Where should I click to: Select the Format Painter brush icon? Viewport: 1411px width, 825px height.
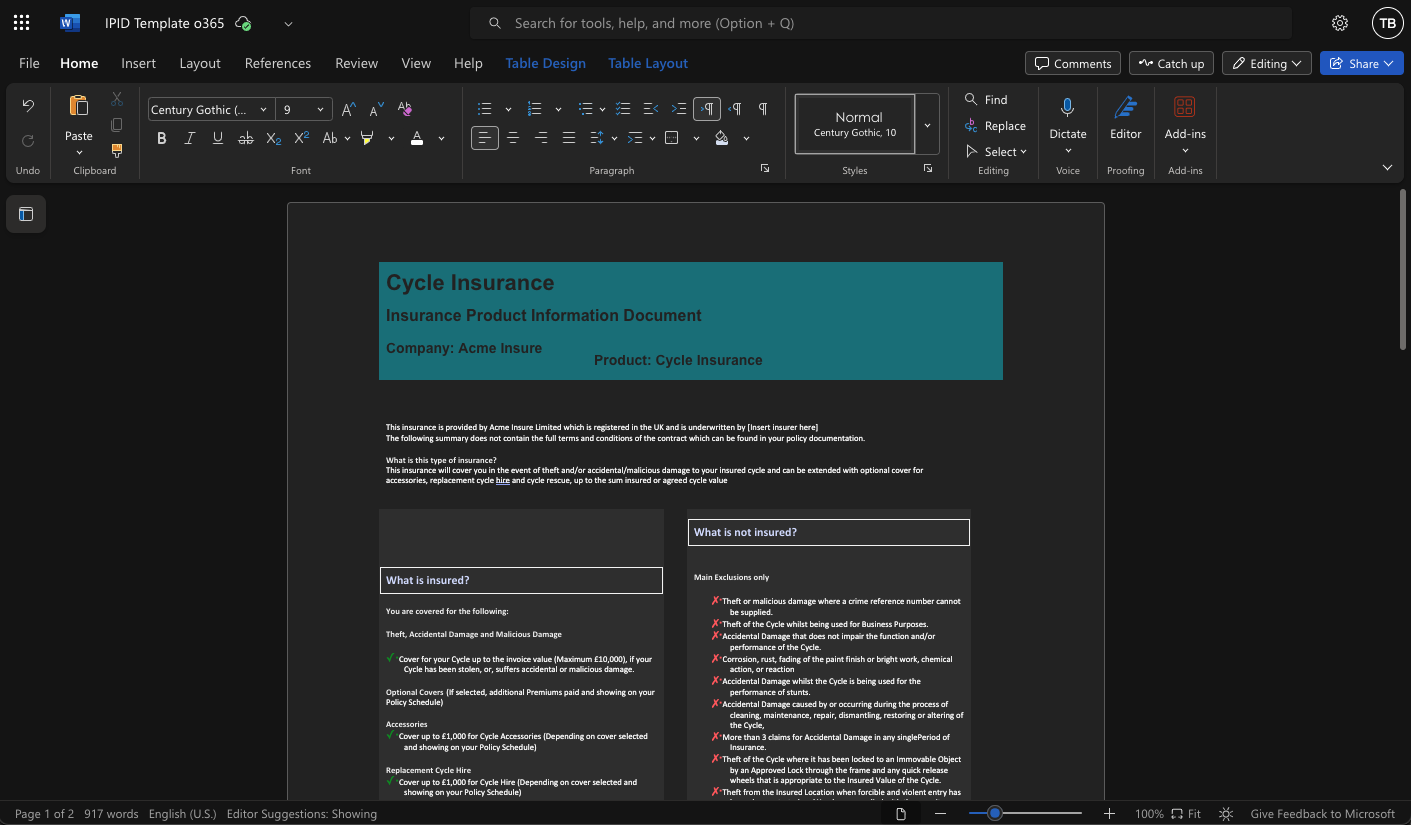(117, 150)
